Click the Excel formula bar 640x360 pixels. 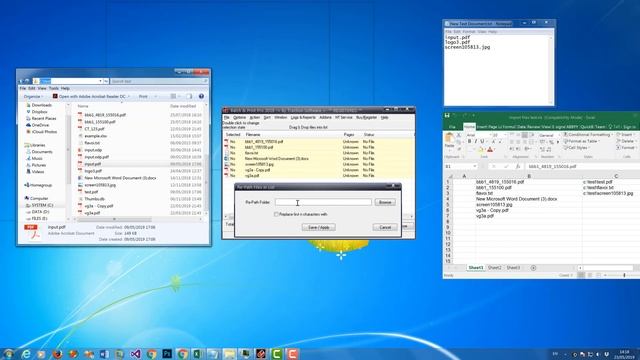(x=582, y=167)
